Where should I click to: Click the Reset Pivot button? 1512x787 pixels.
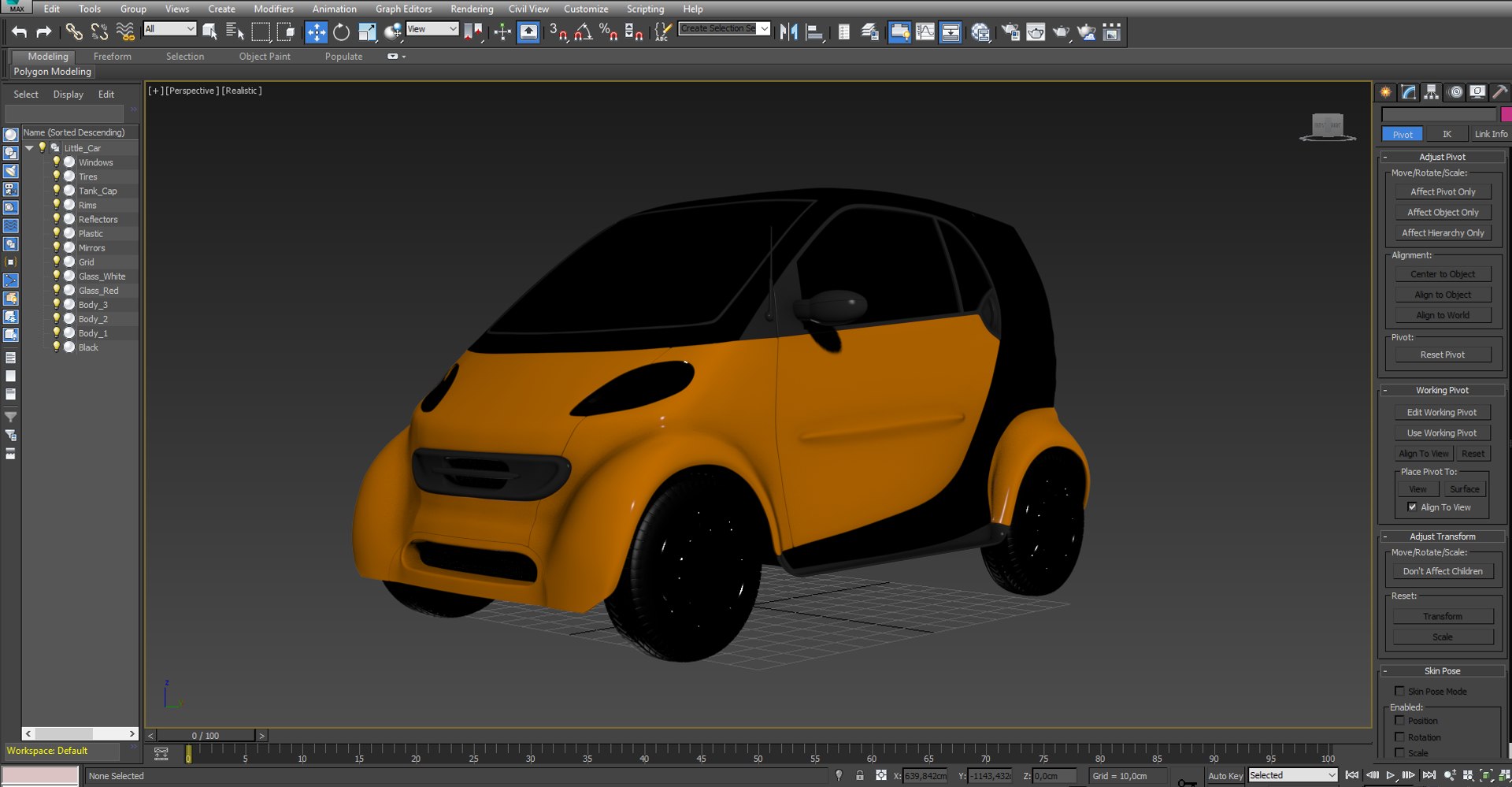click(1443, 355)
